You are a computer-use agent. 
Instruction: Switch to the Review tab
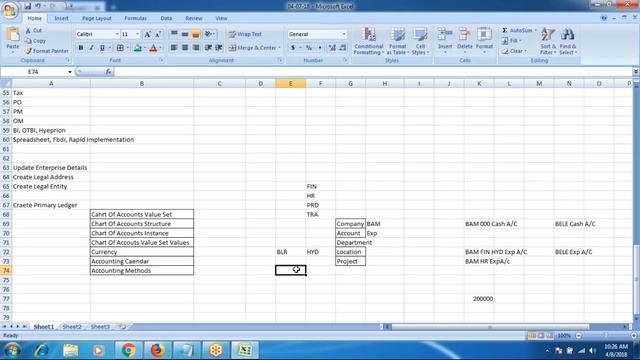pyautogui.click(x=194, y=18)
